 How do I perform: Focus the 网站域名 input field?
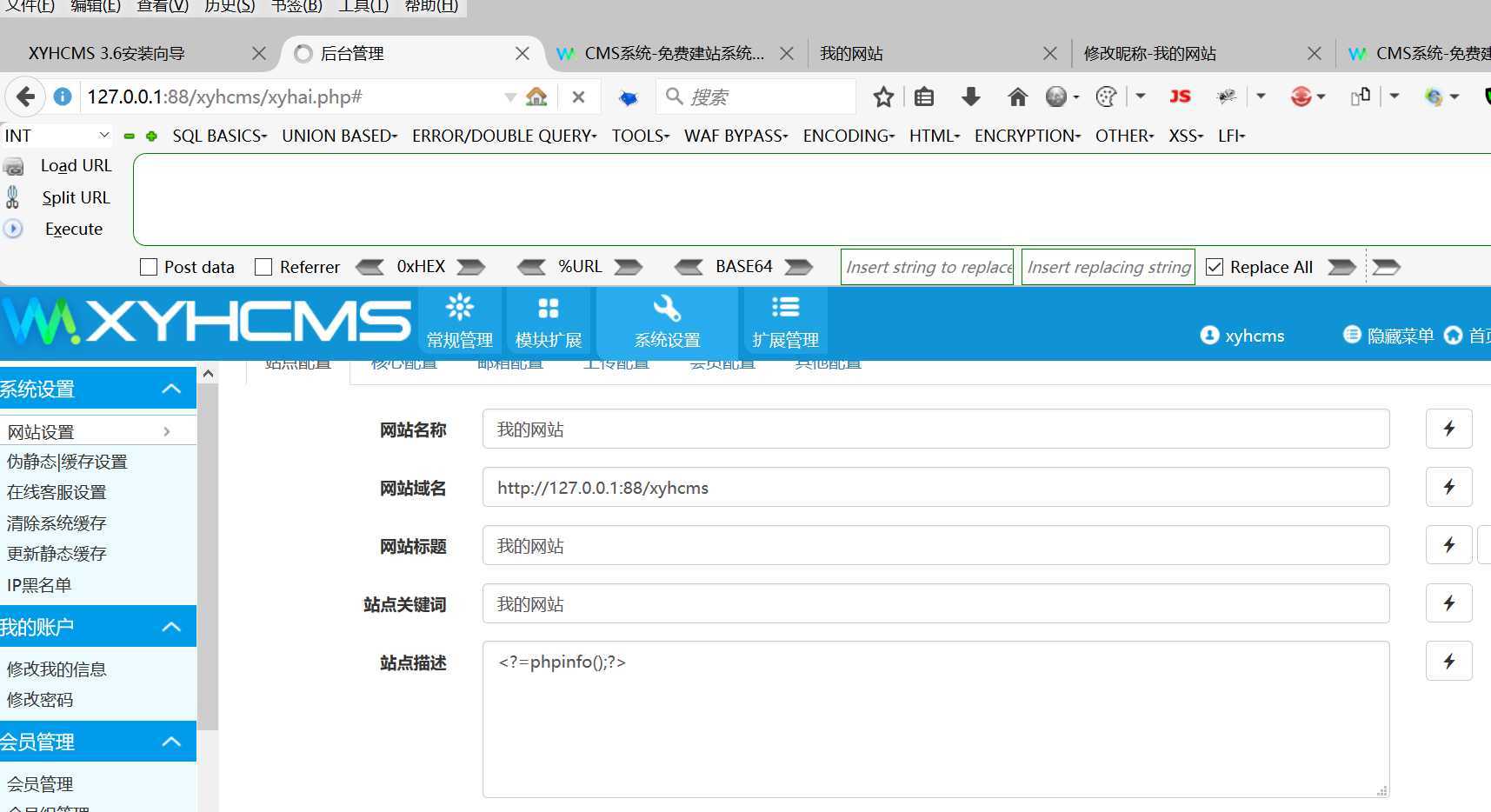click(936, 488)
